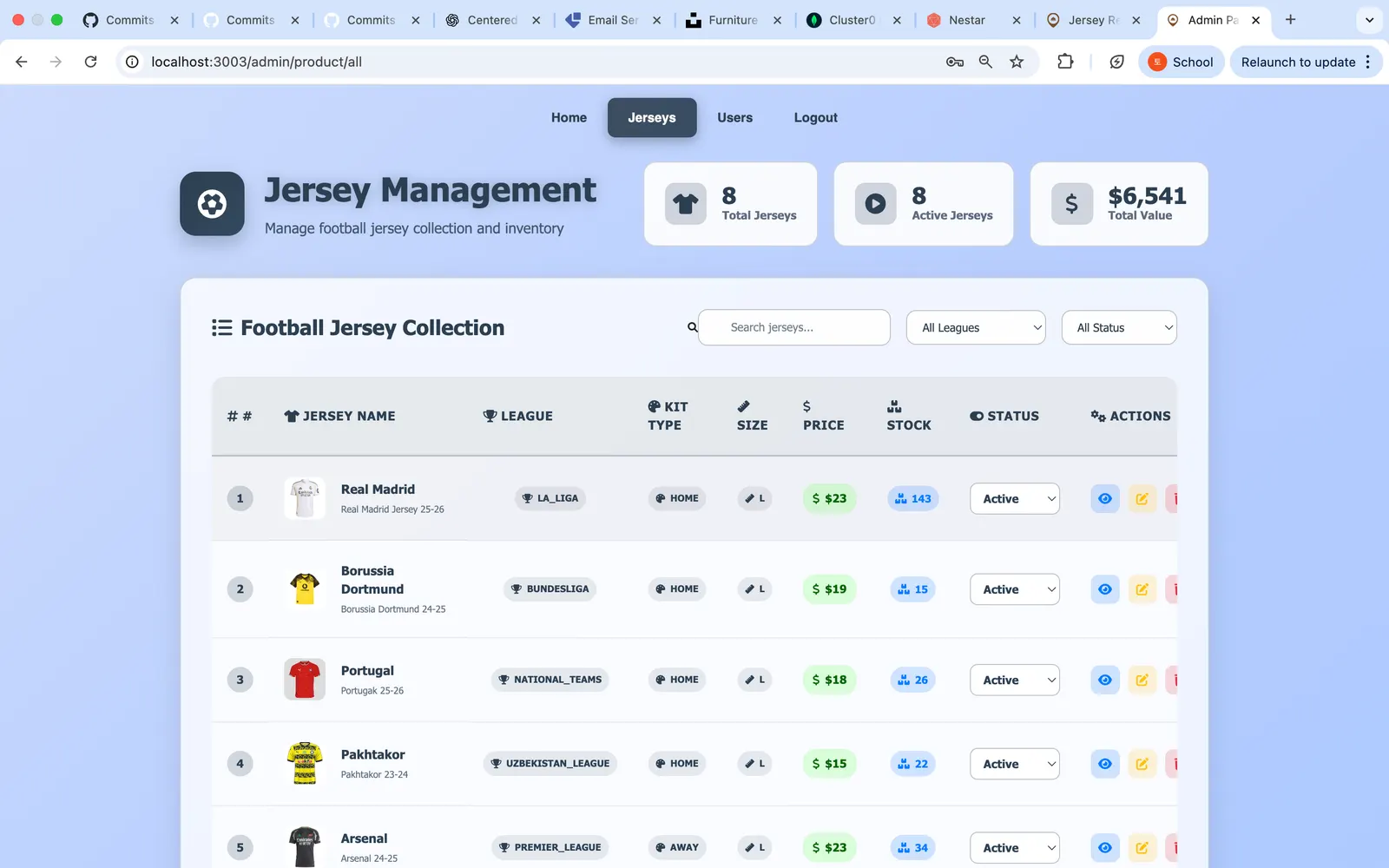The height and width of the screenshot is (868, 1389).
Task: Open the password manager key icon
Action: point(955,62)
